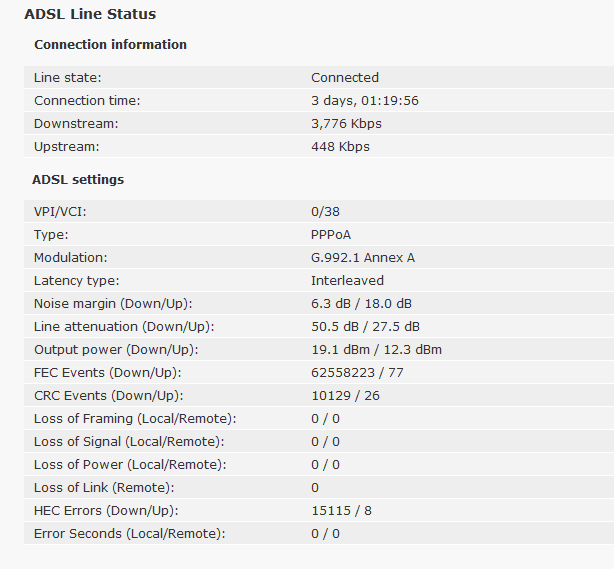
Task: Click the Loss of Link (Remote) label
Action: click(104, 488)
